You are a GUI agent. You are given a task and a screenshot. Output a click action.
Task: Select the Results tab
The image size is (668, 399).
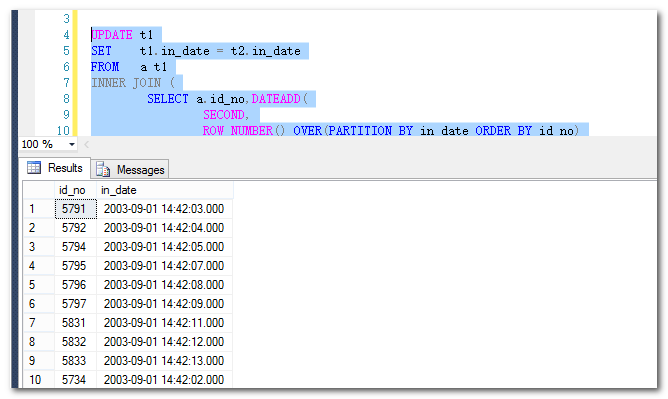pyautogui.click(x=55, y=168)
